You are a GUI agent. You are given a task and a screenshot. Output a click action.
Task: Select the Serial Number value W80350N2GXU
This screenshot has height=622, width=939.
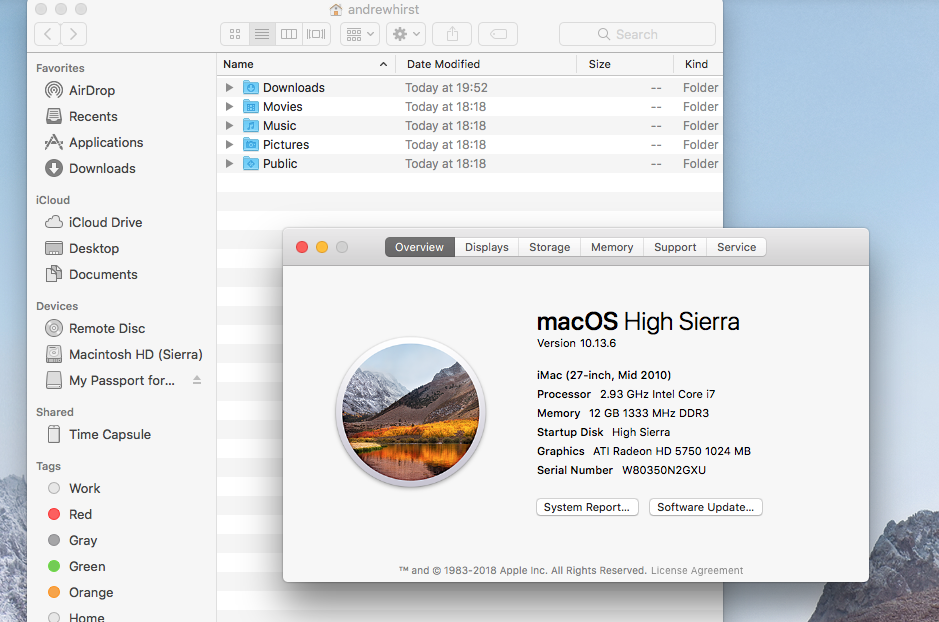coord(664,470)
